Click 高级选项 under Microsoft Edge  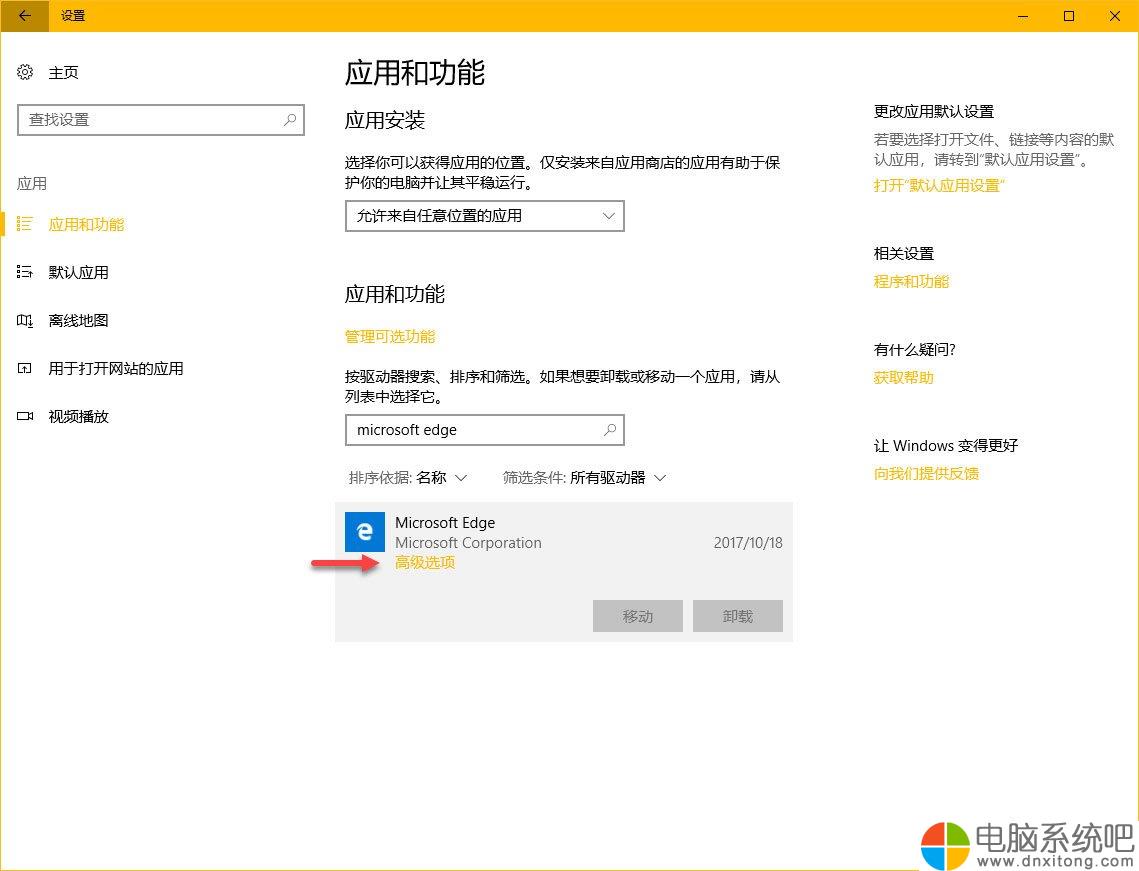(x=425, y=562)
